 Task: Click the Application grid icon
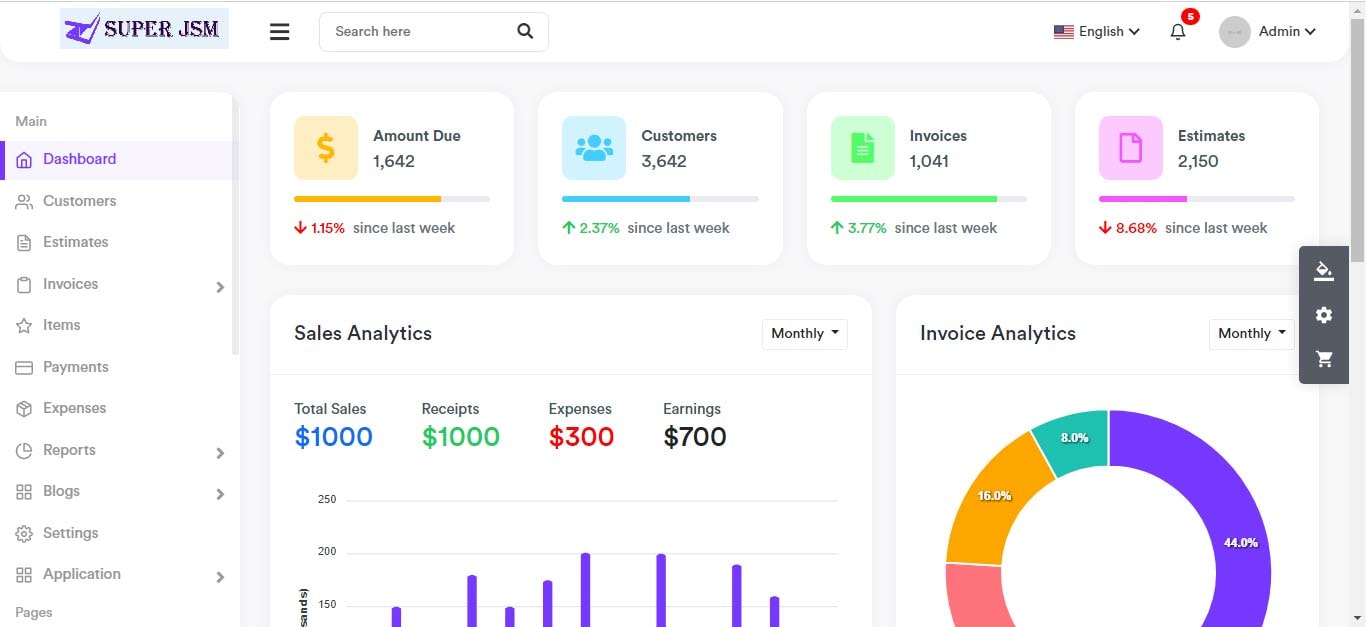coord(24,575)
